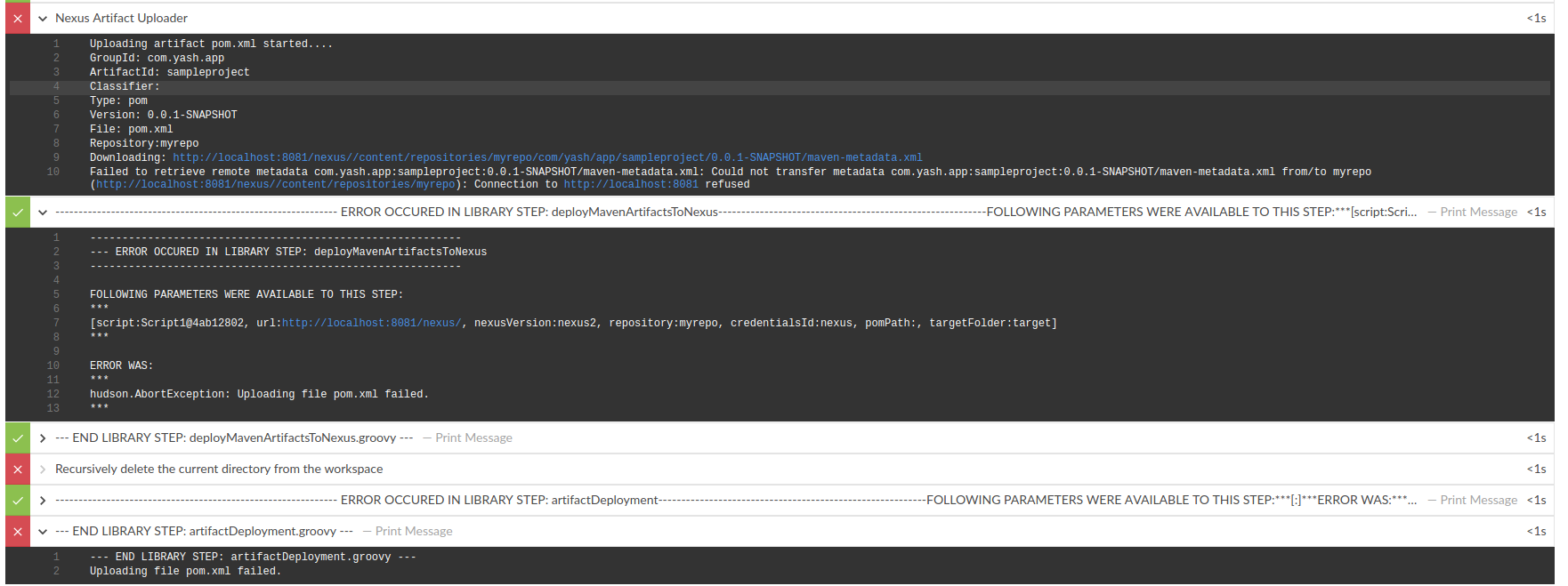Click 'Uploading artifact pom.xml started....' log line
This screenshot has width=1568, height=586.
211,44
